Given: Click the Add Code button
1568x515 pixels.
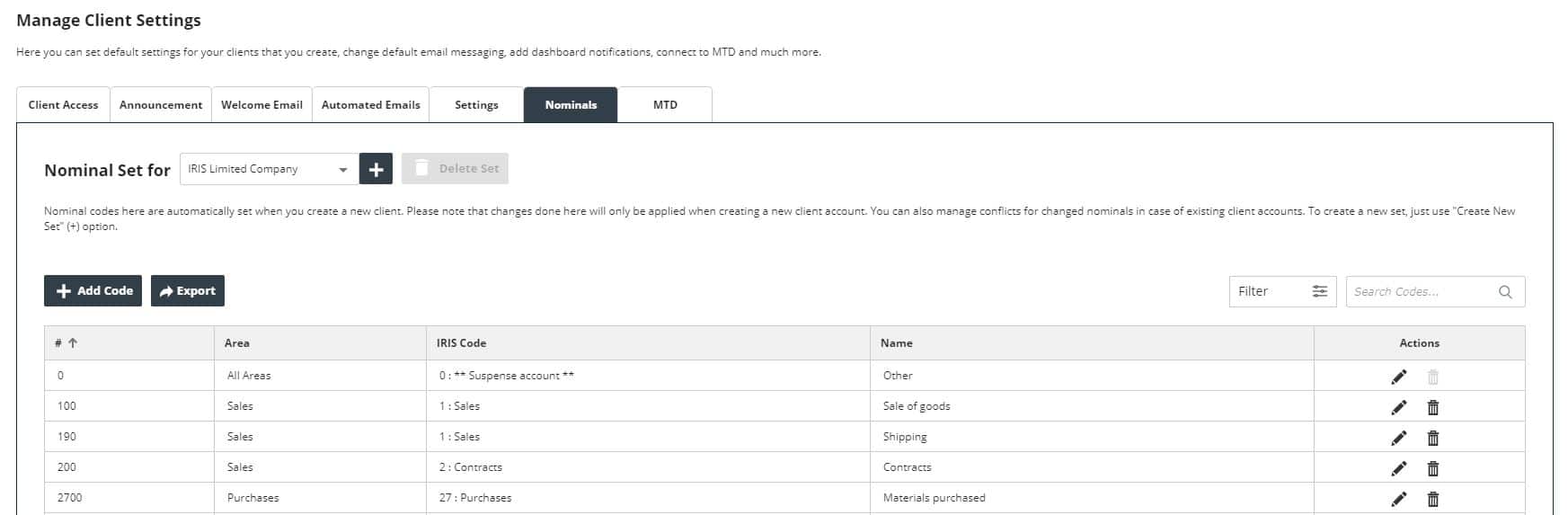Looking at the screenshot, I should pos(93,291).
